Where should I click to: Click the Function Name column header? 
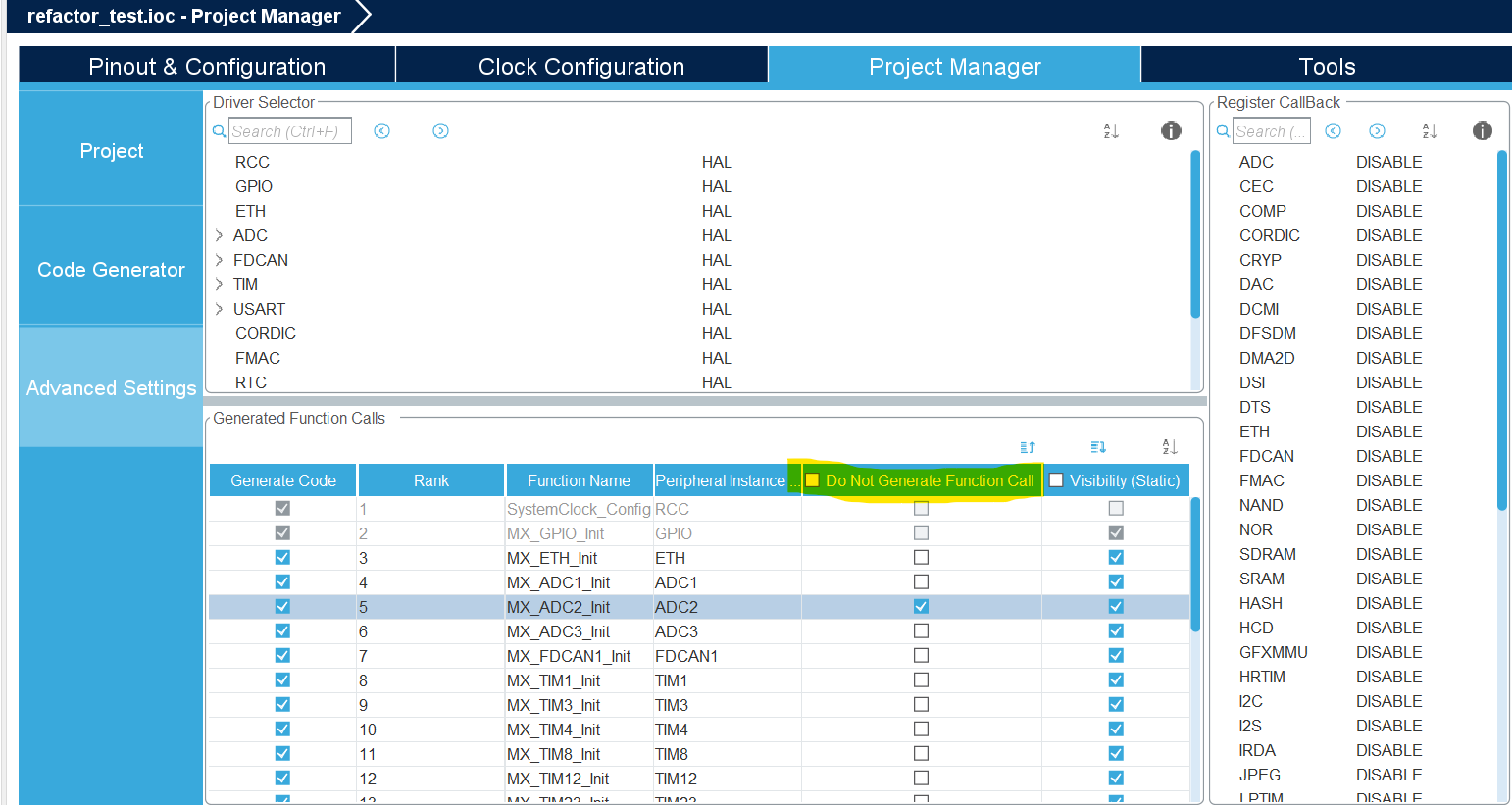click(579, 480)
